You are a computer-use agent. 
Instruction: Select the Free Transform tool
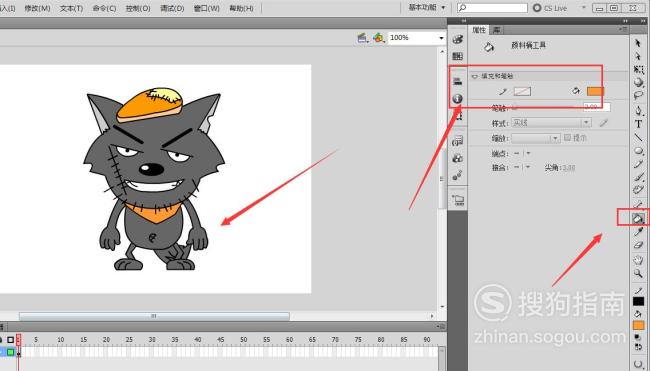coord(638,69)
